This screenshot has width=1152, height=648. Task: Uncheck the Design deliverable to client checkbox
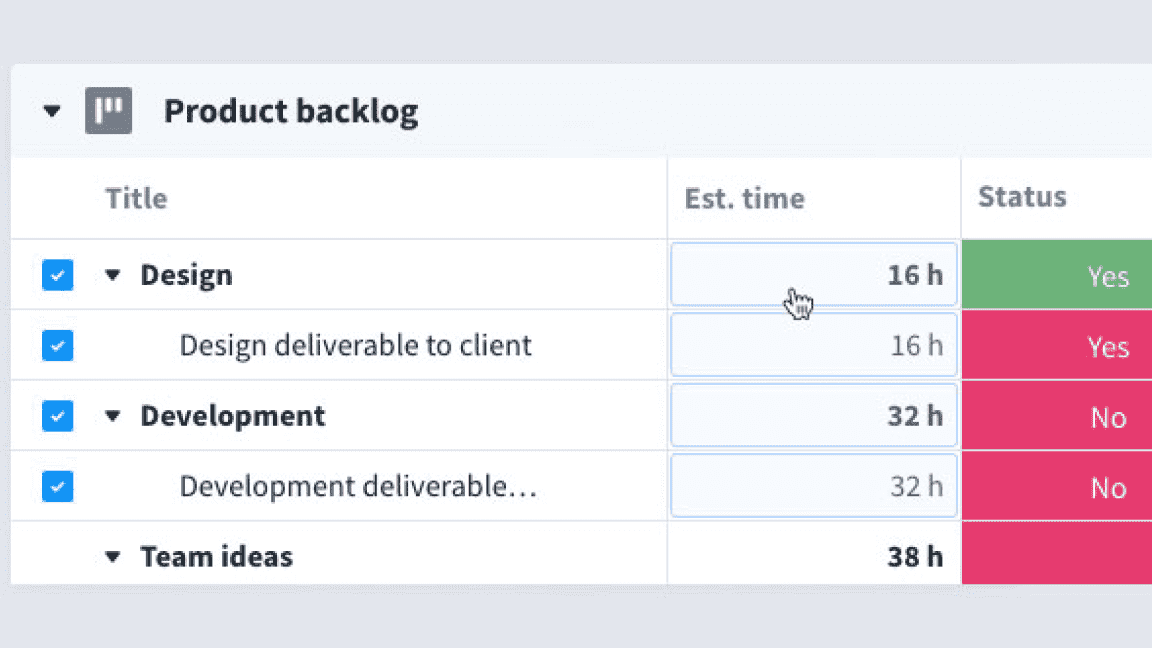[x=58, y=346]
